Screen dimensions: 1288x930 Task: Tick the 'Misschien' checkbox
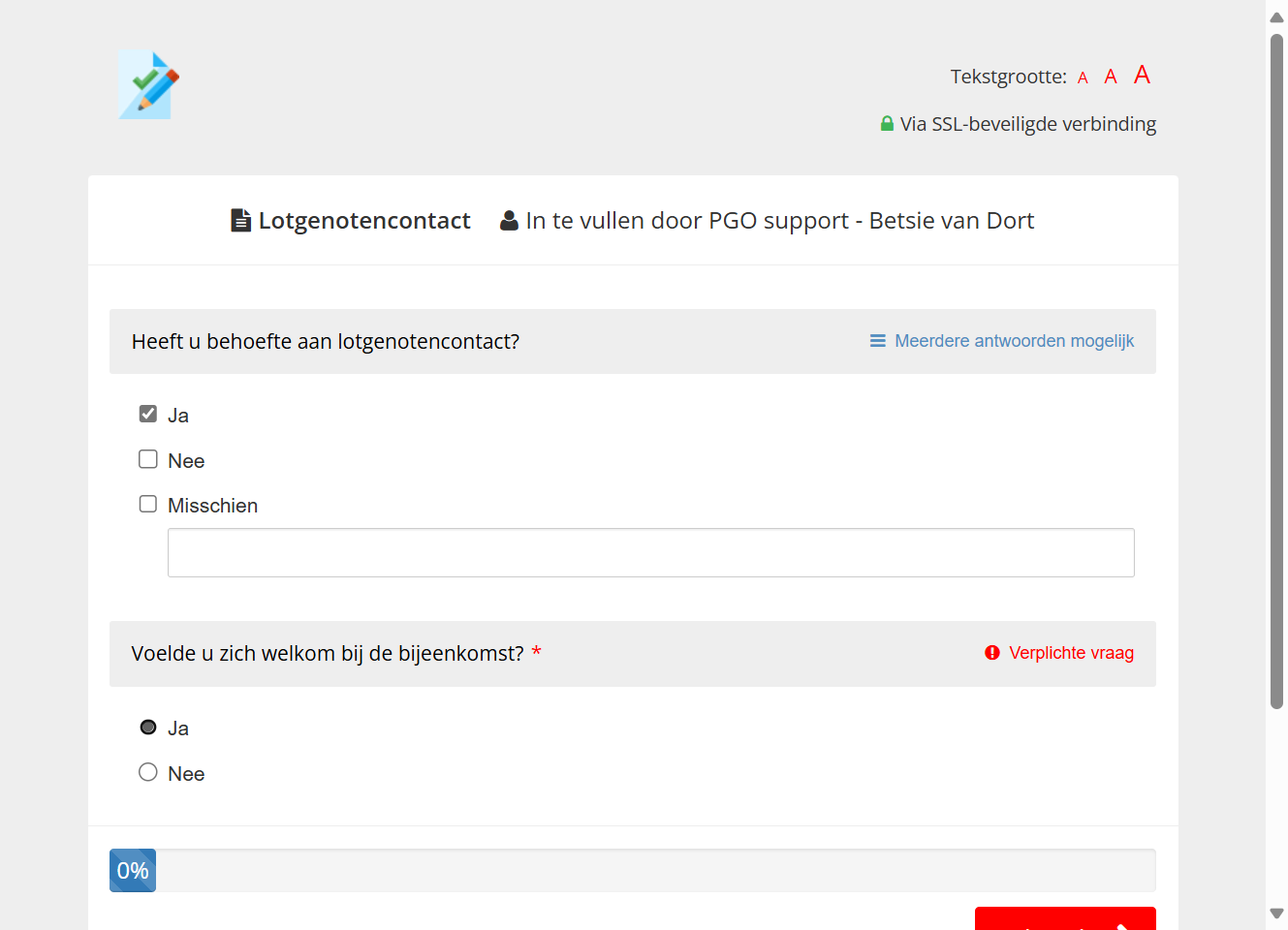148,504
